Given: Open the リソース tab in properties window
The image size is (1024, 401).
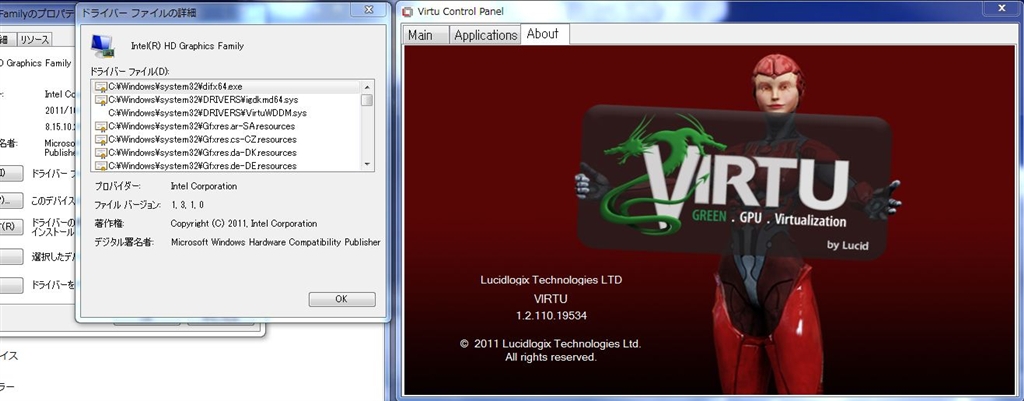Looking at the screenshot, I should pos(34,40).
